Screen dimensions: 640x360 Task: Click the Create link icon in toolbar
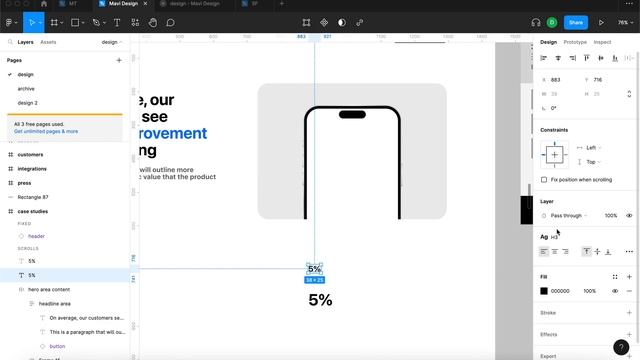(x=360, y=22)
